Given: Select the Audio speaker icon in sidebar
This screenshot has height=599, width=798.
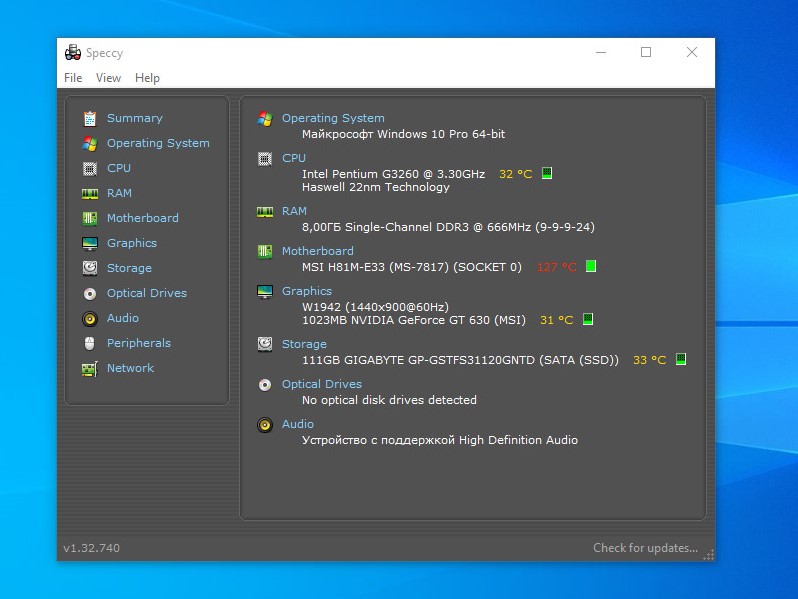Looking at the screenshot, I should point(90,318).
